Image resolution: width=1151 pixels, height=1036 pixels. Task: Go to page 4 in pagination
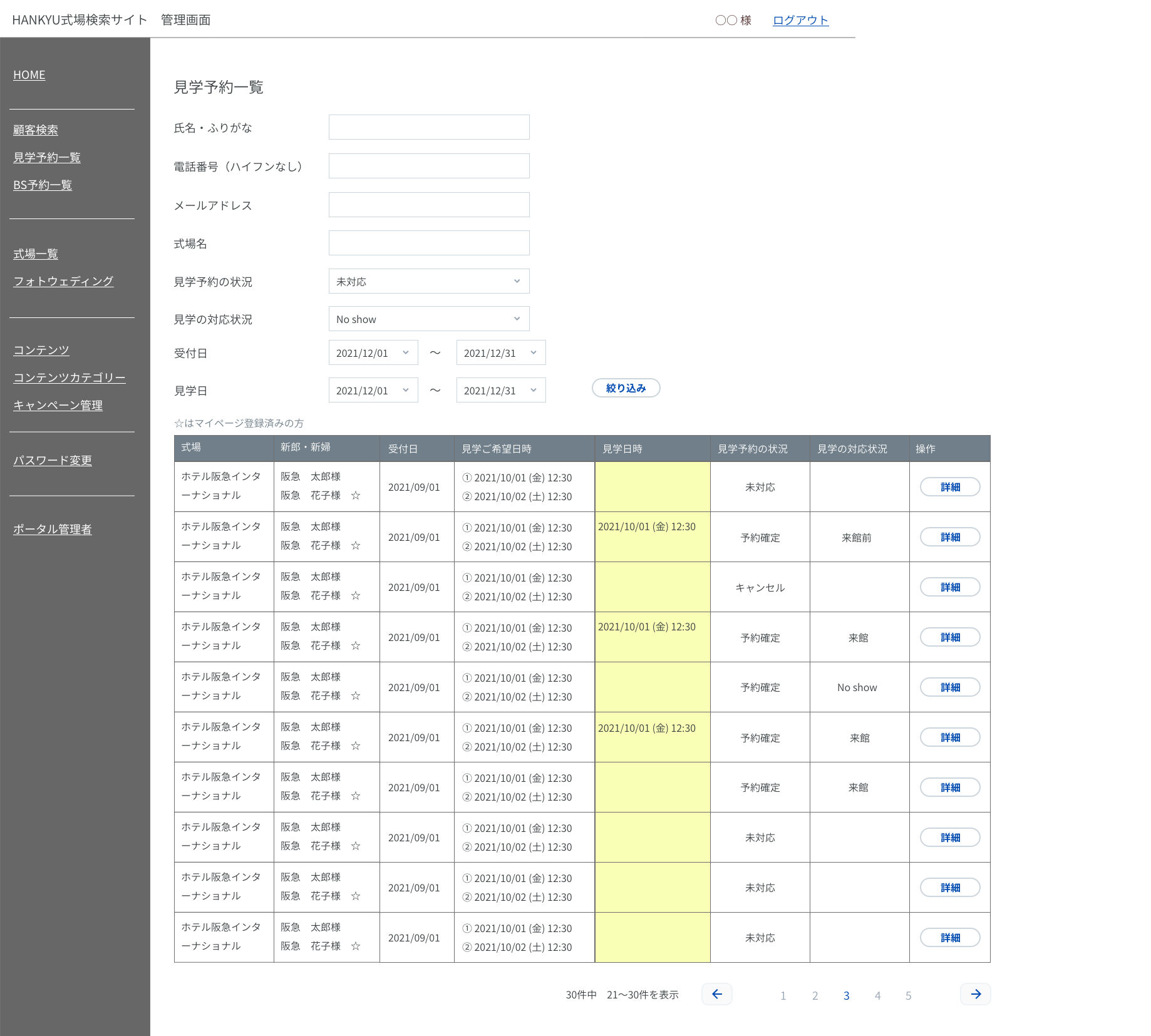point(877,995)
